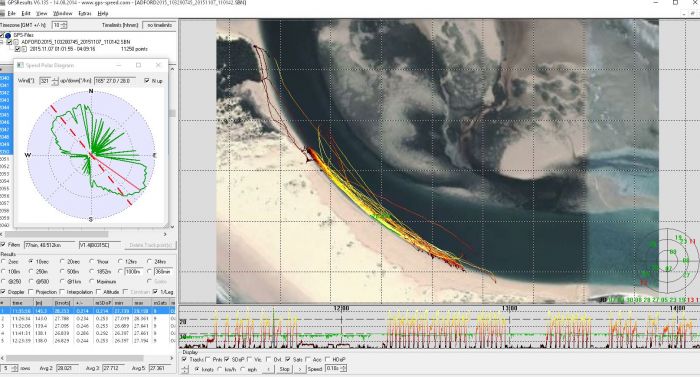Click the polar diagram compass plot

(91, 155)
